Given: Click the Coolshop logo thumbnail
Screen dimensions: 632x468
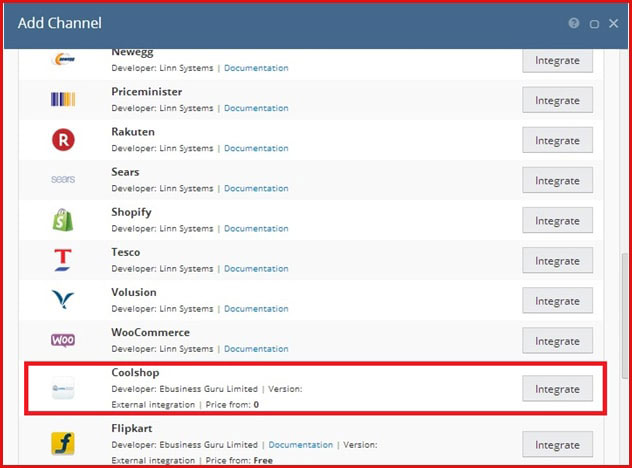Looking at the screenshot, I should point(63,388).
